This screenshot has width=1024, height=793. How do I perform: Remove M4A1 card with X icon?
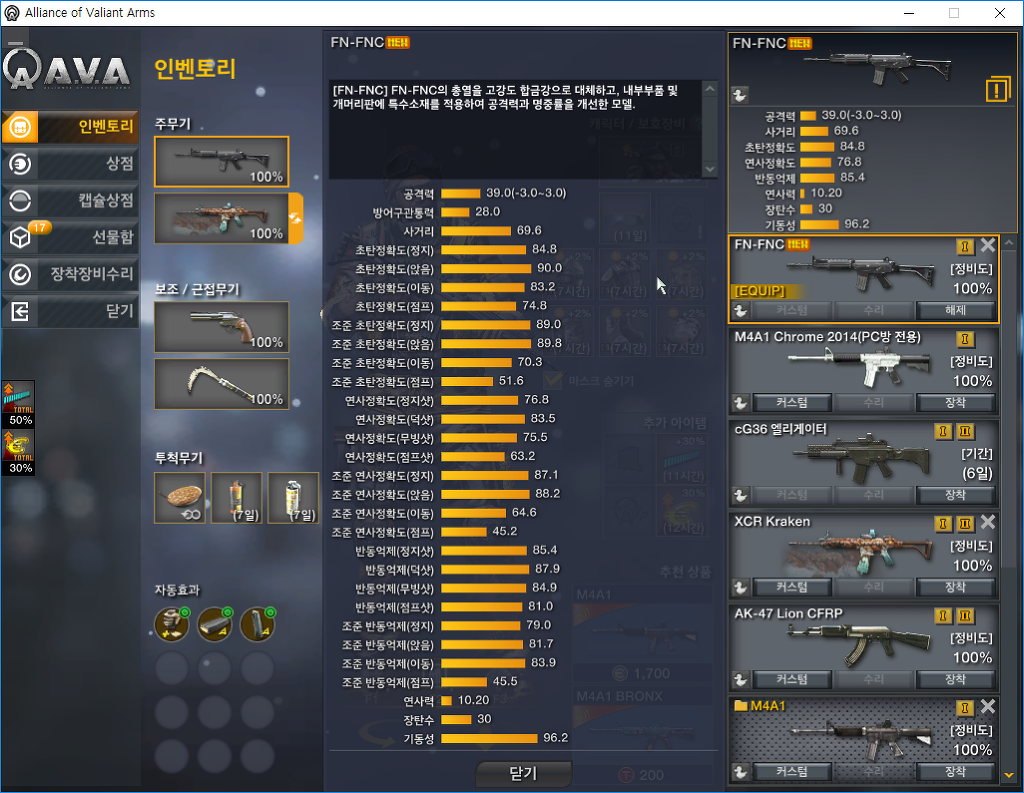(x=988, y=707)
